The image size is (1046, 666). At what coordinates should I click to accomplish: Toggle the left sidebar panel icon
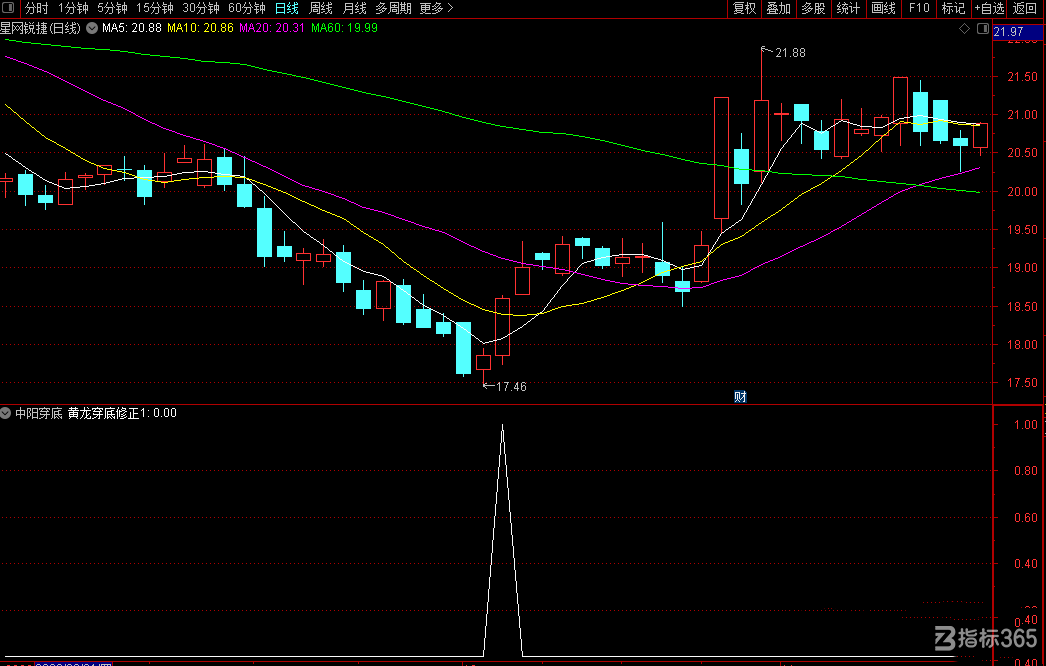[9, 8]
